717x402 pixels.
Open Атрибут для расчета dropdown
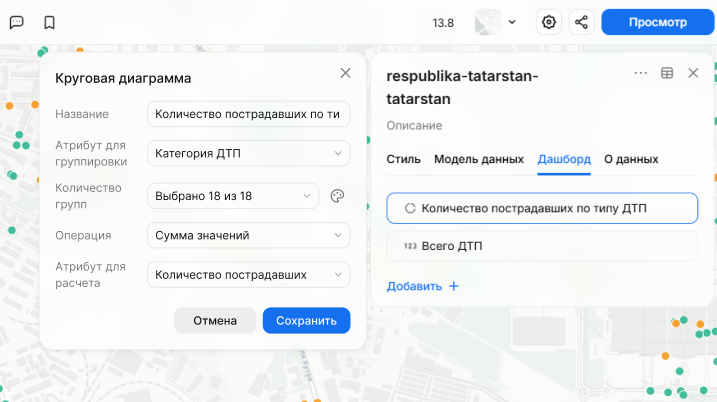coord(248,275)
